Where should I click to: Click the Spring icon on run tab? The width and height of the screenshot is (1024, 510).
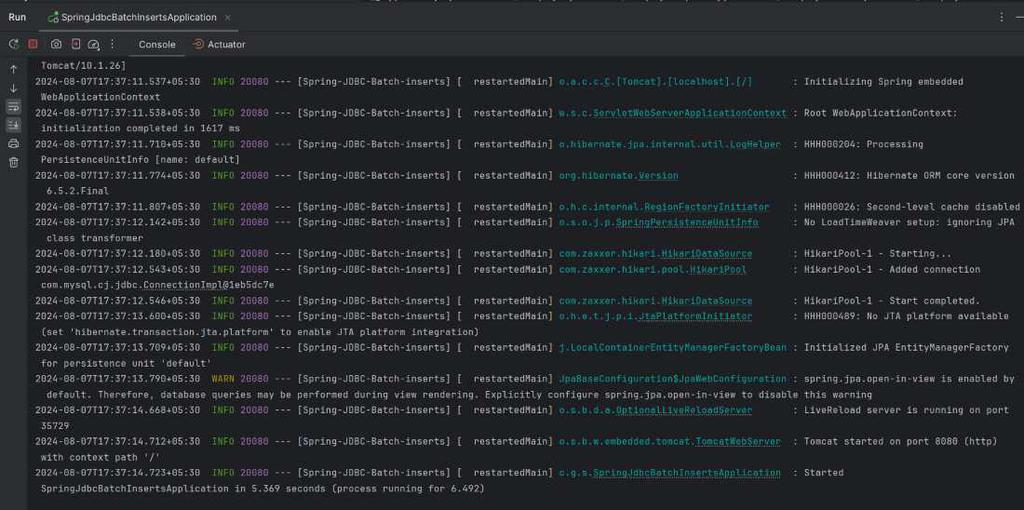pyautogui.click(x=54, y=18)
